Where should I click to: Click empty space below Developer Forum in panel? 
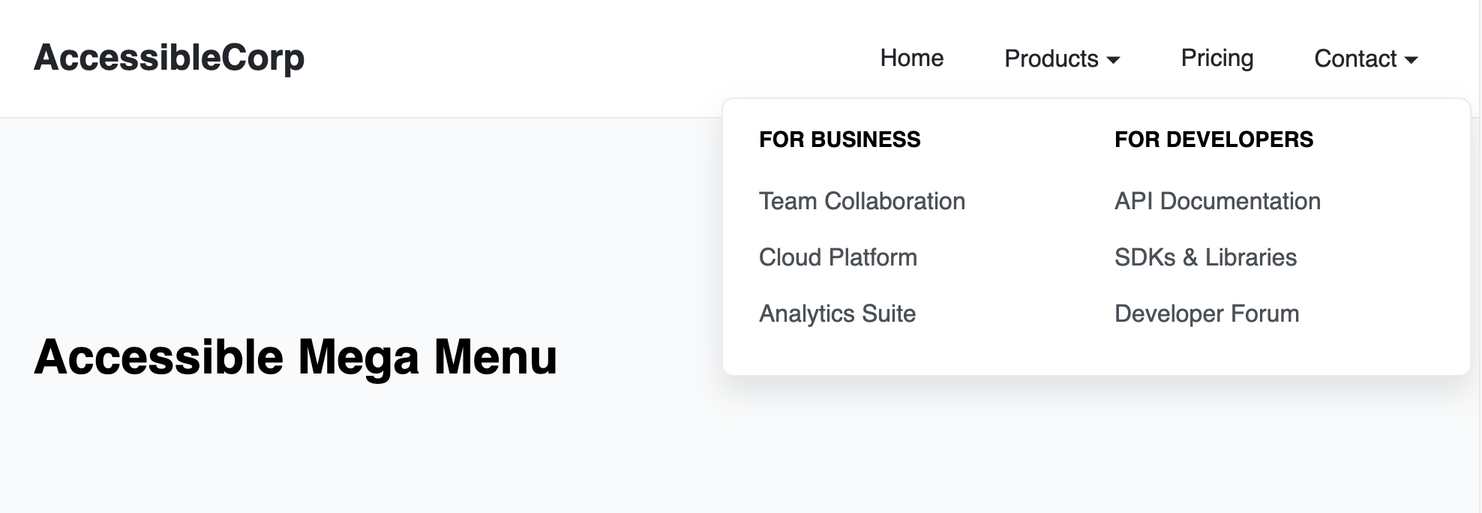pyautogui.click(x=1206, y=352)
